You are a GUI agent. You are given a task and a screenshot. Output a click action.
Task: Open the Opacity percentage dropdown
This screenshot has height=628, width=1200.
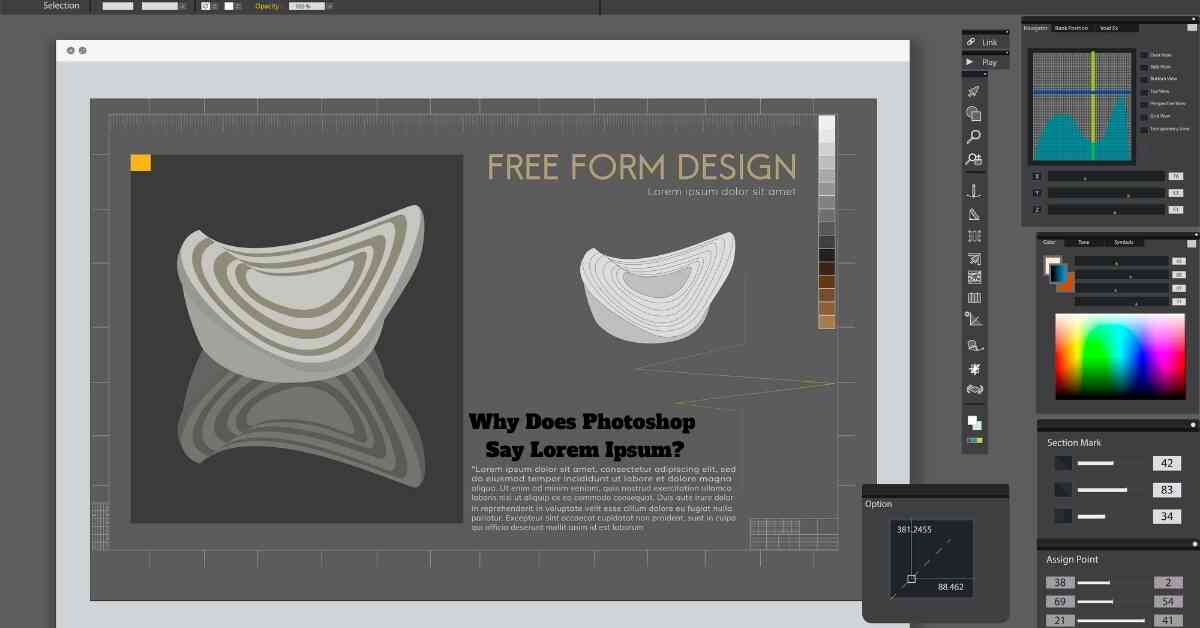click(x=313, y=6)
